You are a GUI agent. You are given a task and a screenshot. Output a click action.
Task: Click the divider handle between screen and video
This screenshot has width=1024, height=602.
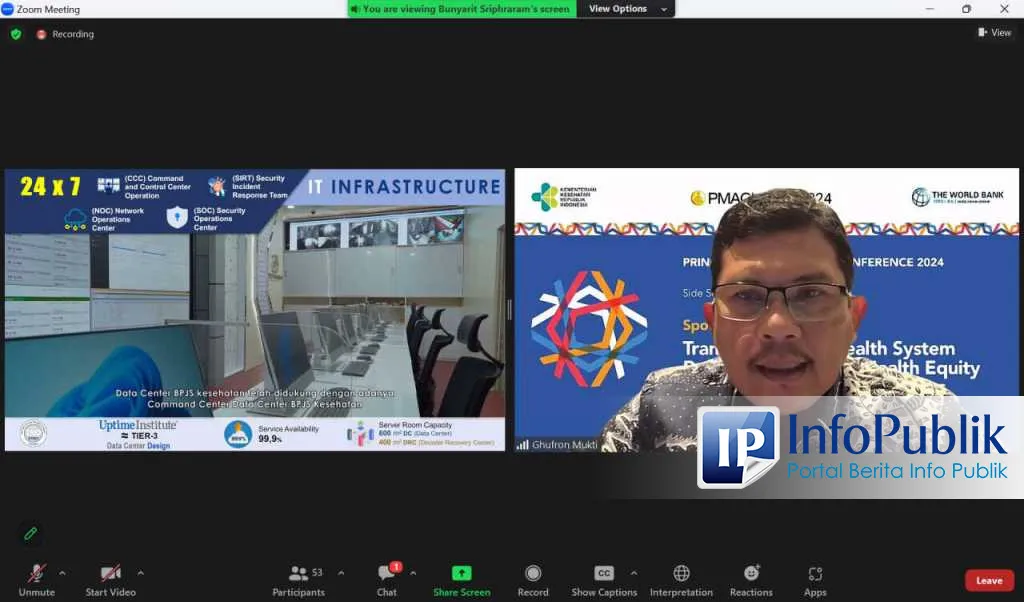point(509,309)
